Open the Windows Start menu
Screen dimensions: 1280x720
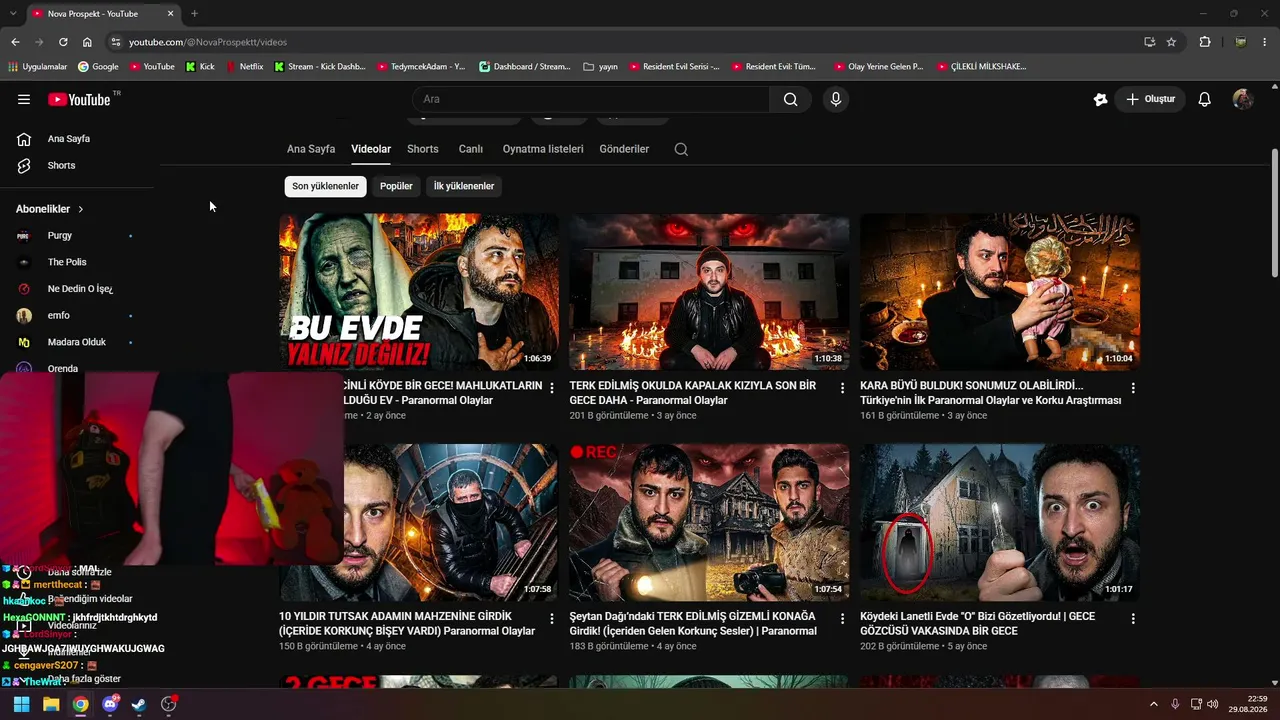click(21, 704)
